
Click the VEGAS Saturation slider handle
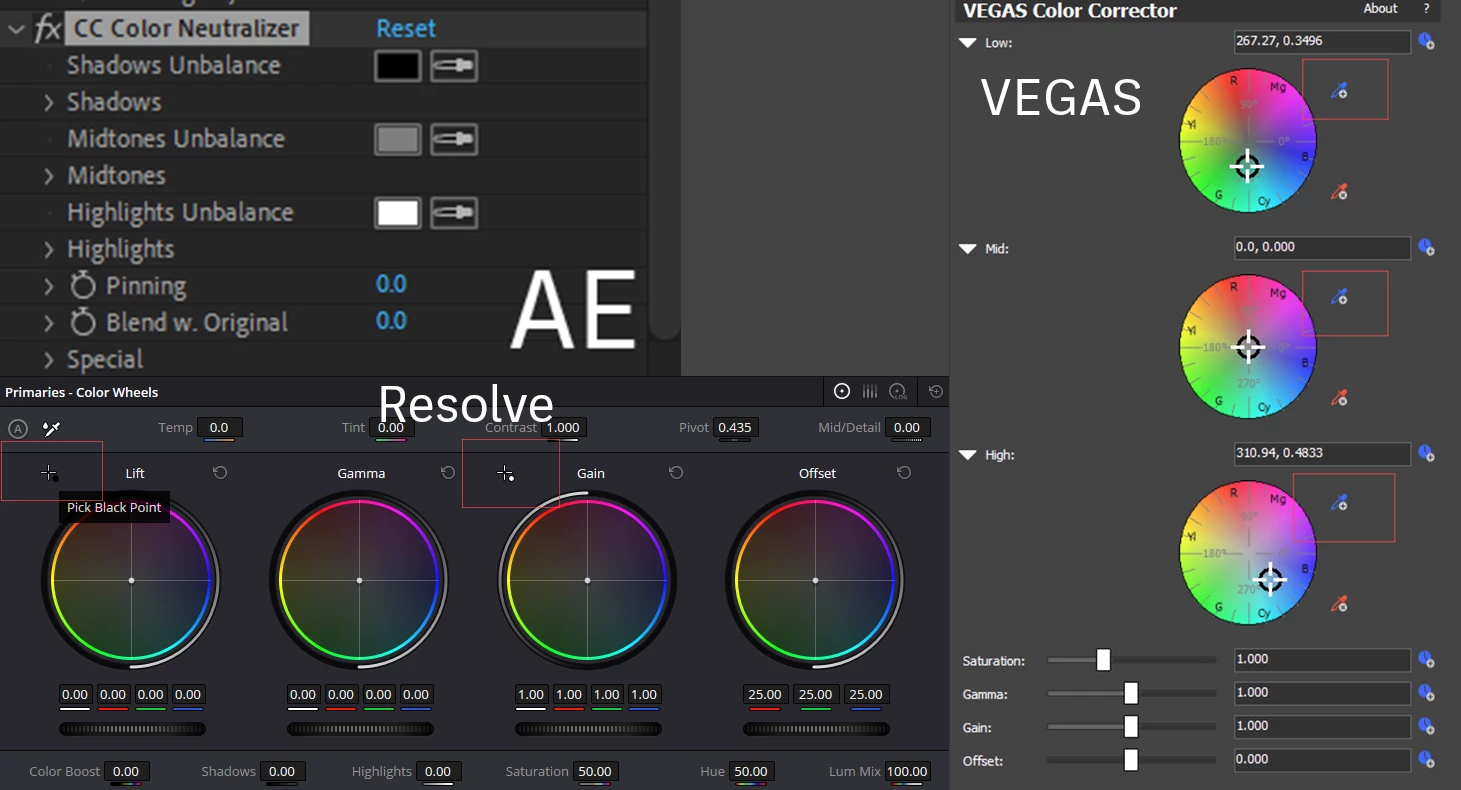pos(1103,660)
